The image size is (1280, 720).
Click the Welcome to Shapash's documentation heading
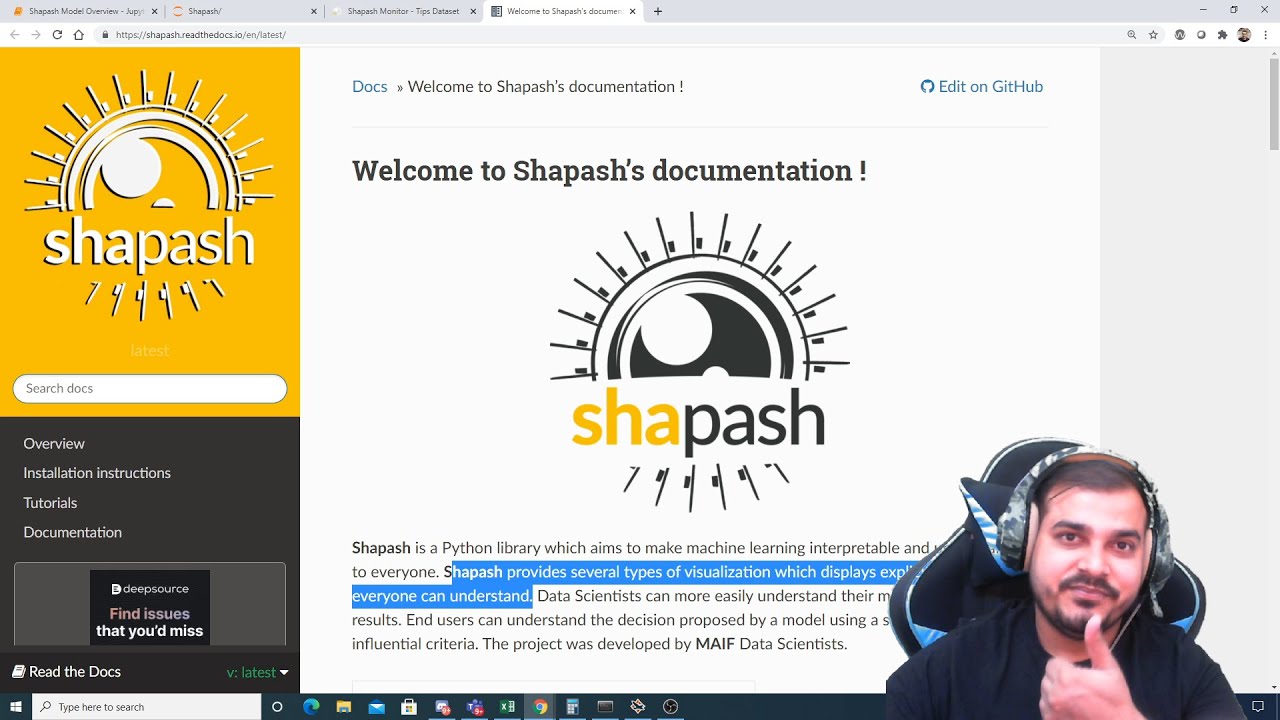[x=609, y=170]
